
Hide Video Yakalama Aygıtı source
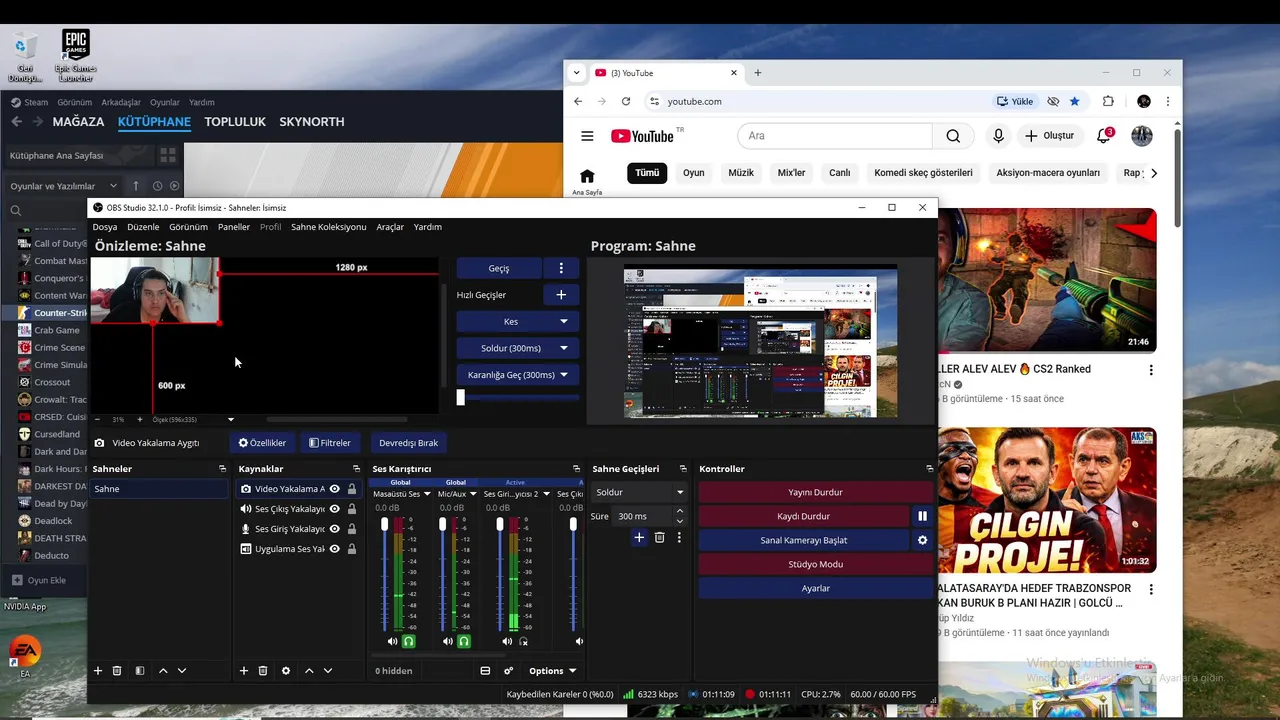click(x=334, y=489)
